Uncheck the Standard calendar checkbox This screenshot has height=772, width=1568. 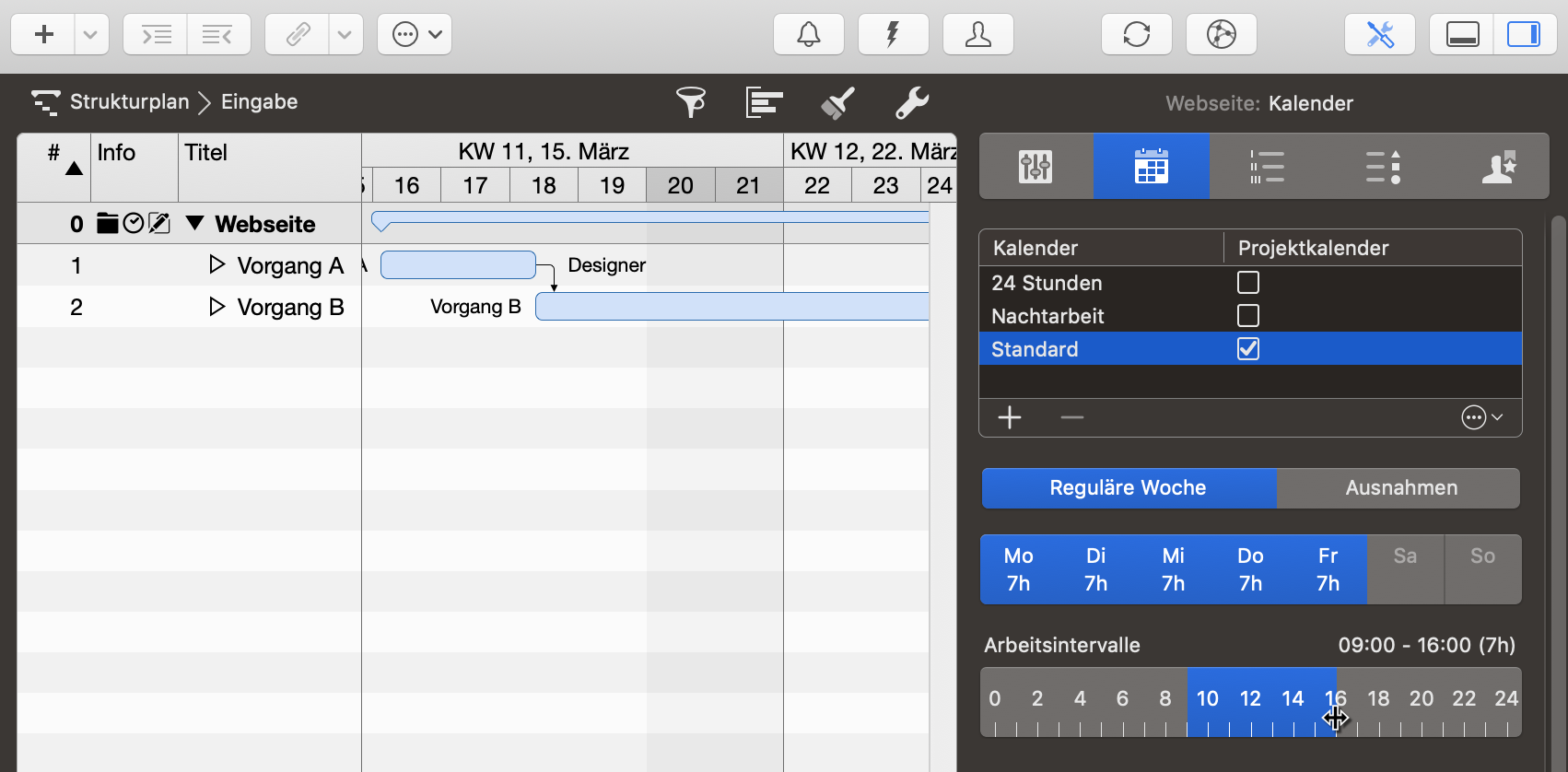pos(1247,349)
